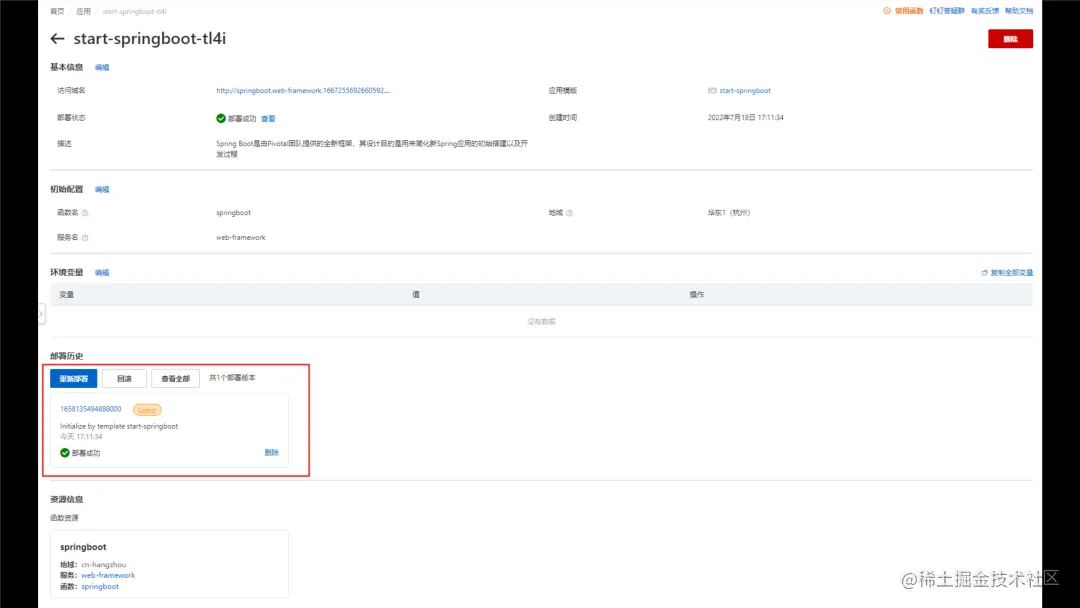Open the 钉钉答疑群 link
Screen dimensions: 1080x608
coord(947,11)
